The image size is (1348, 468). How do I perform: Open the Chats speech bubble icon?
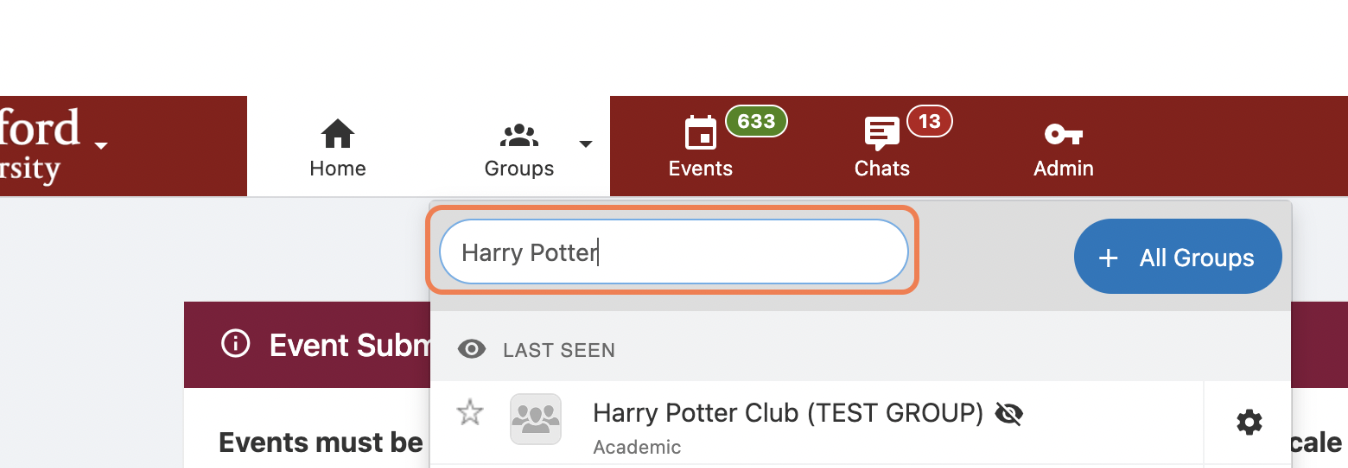[881, 134]
